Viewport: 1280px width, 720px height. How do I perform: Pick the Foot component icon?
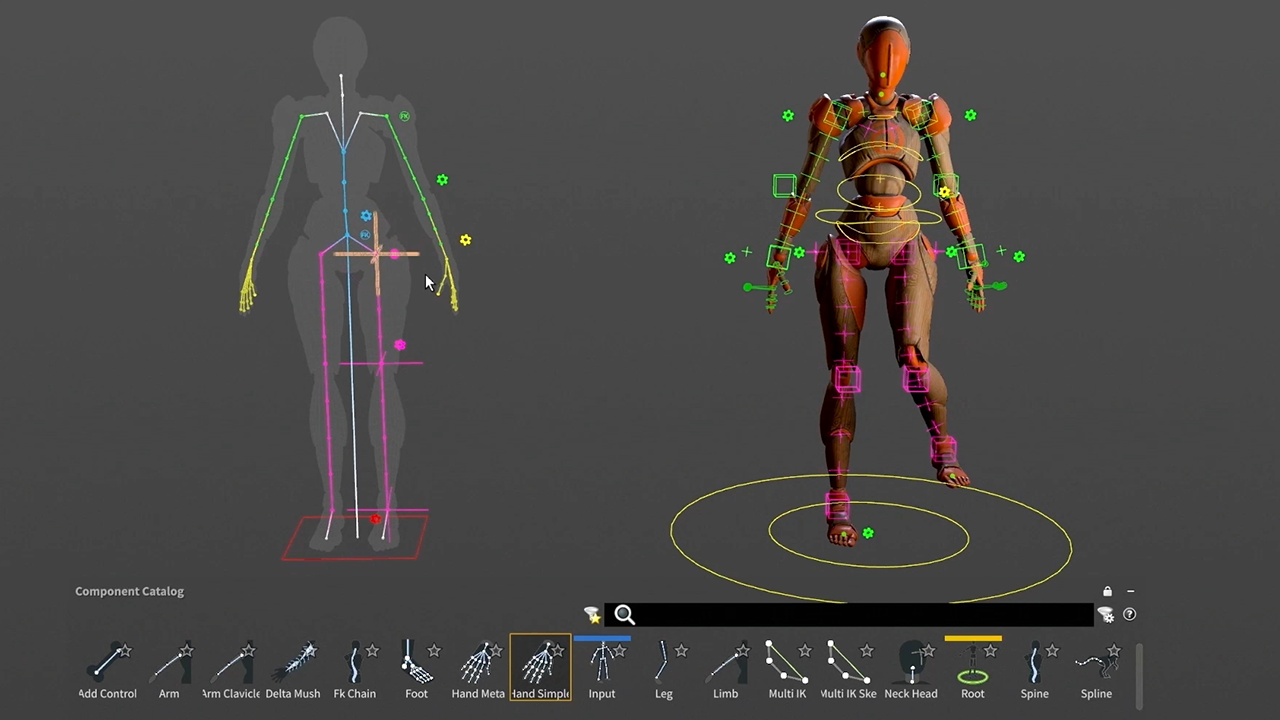(416, 667)
